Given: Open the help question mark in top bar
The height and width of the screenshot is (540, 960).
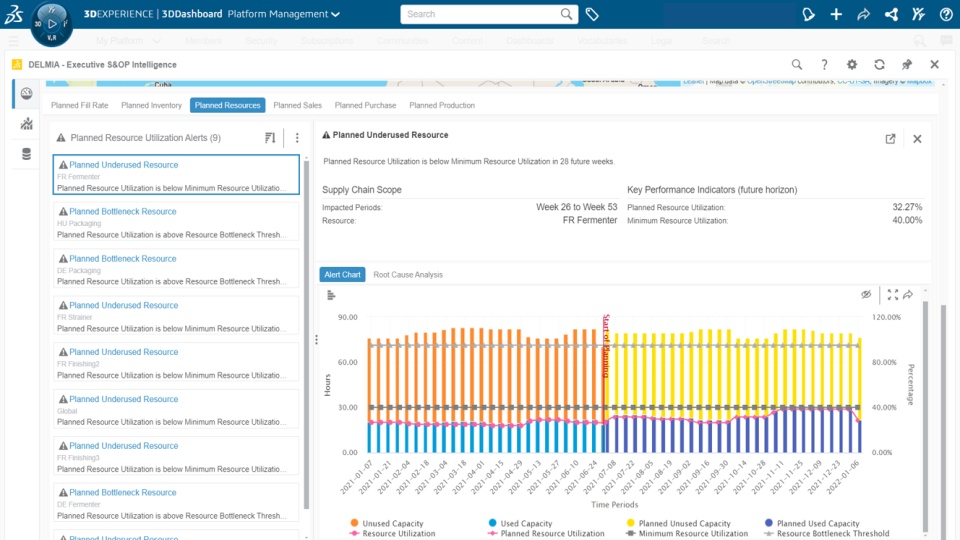Looking at the screenshot, I should (x=946, y=14).
